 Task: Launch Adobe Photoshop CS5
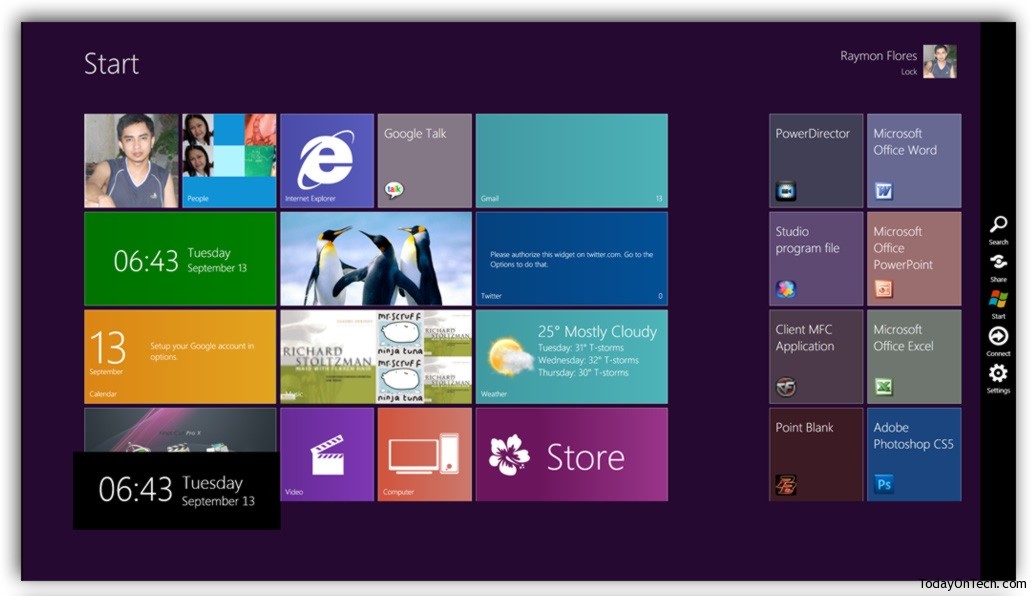pyautogui.click(x=914, y=455)
